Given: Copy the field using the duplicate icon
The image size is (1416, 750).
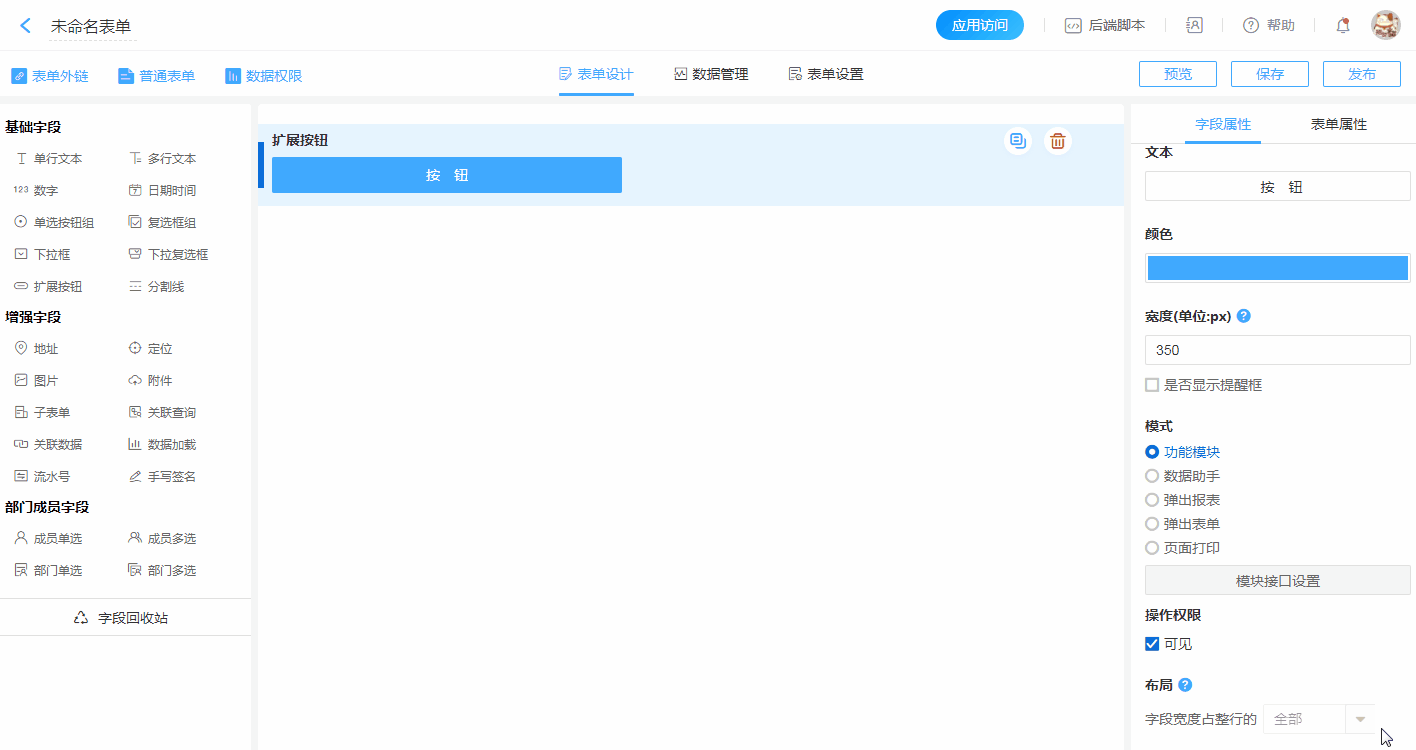Looking at the screenshot, I should 1017,141.
